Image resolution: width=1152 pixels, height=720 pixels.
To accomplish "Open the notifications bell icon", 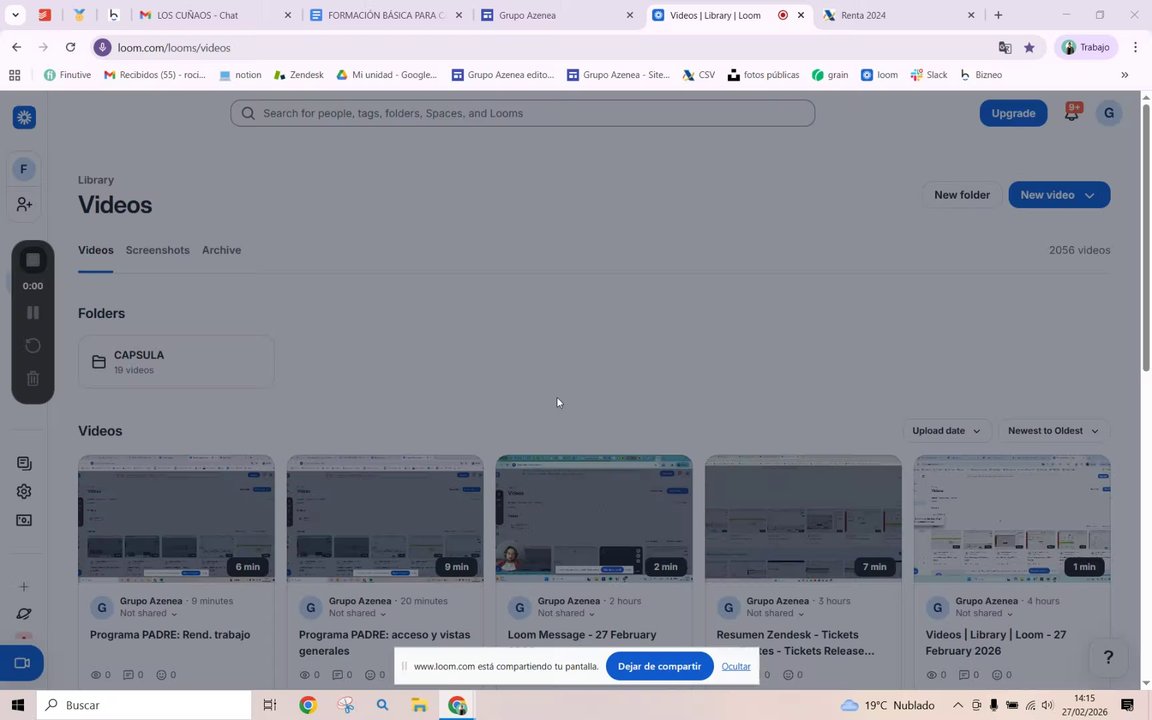I will pyautogui.click(x=1072, y=113).
